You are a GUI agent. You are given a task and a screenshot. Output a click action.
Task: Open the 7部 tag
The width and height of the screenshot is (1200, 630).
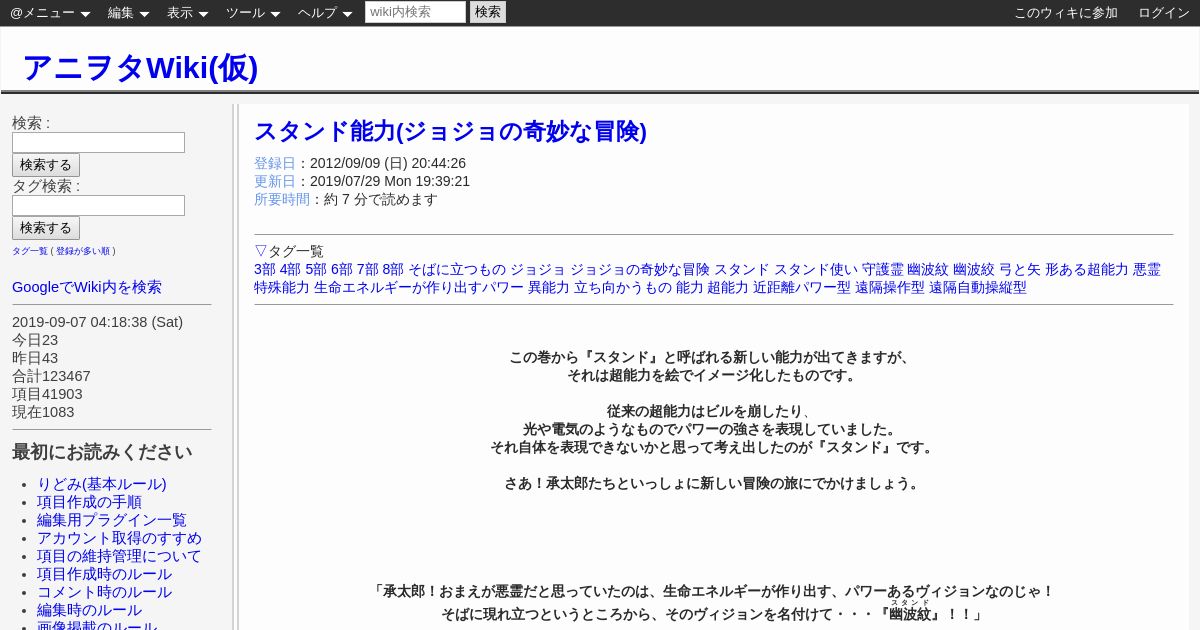[367, 269]
